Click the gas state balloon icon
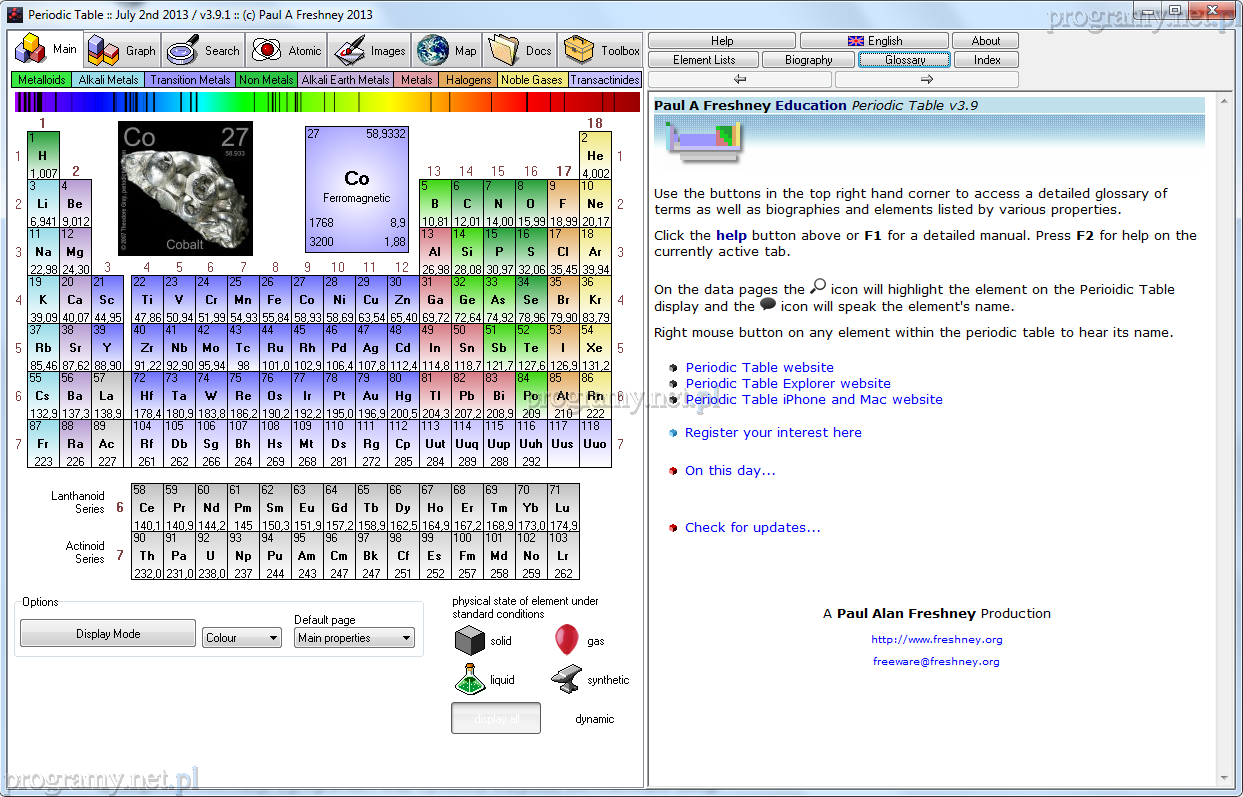 point(566,640)
